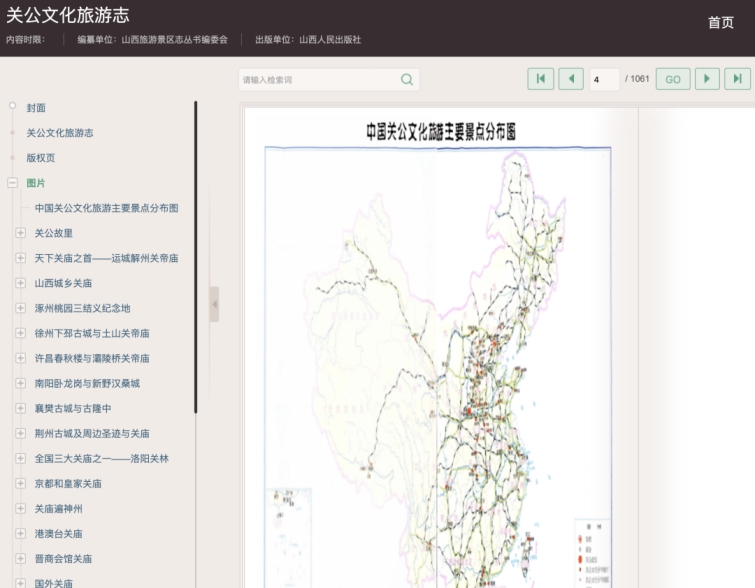Expand the 山西城乡关庙 chapter node
Screen dimensions: 755x588
coord(21,283)
